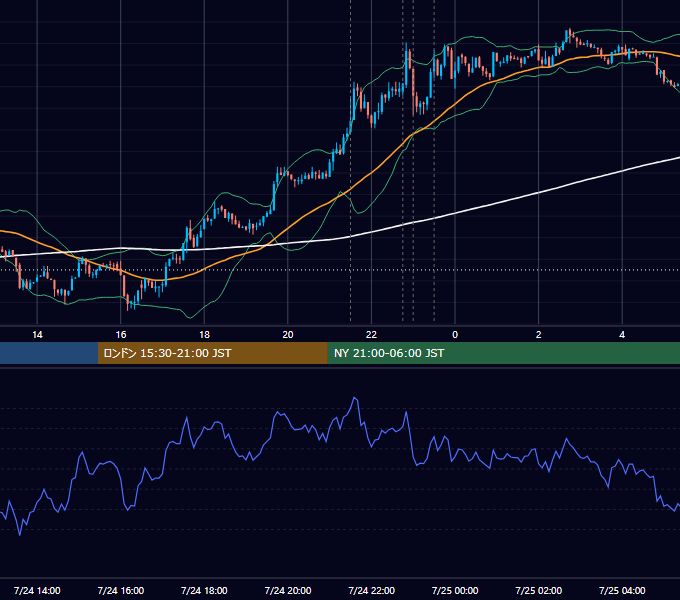
Task: Click the 7/25 04:00 date label
Action: (x=622, y=590)
